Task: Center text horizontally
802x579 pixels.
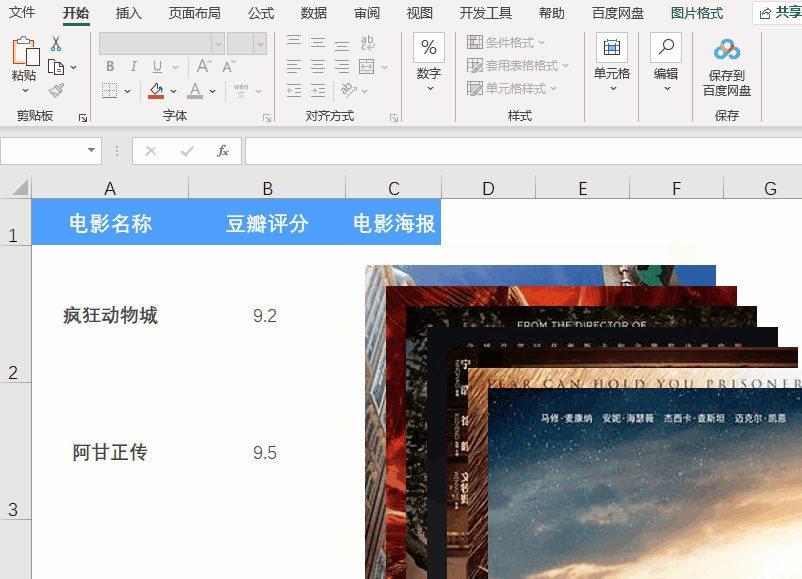Action: 318,66
